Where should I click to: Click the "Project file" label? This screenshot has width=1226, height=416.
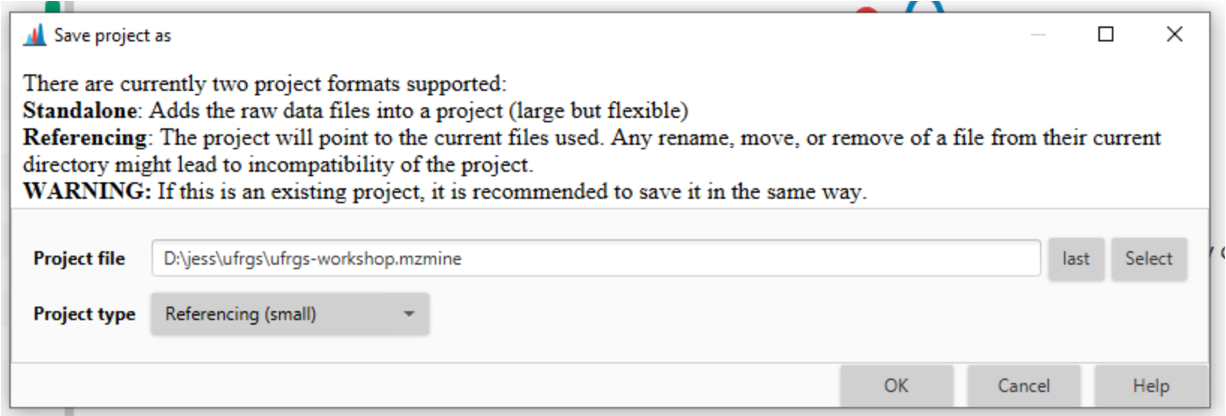coord(79,259)
